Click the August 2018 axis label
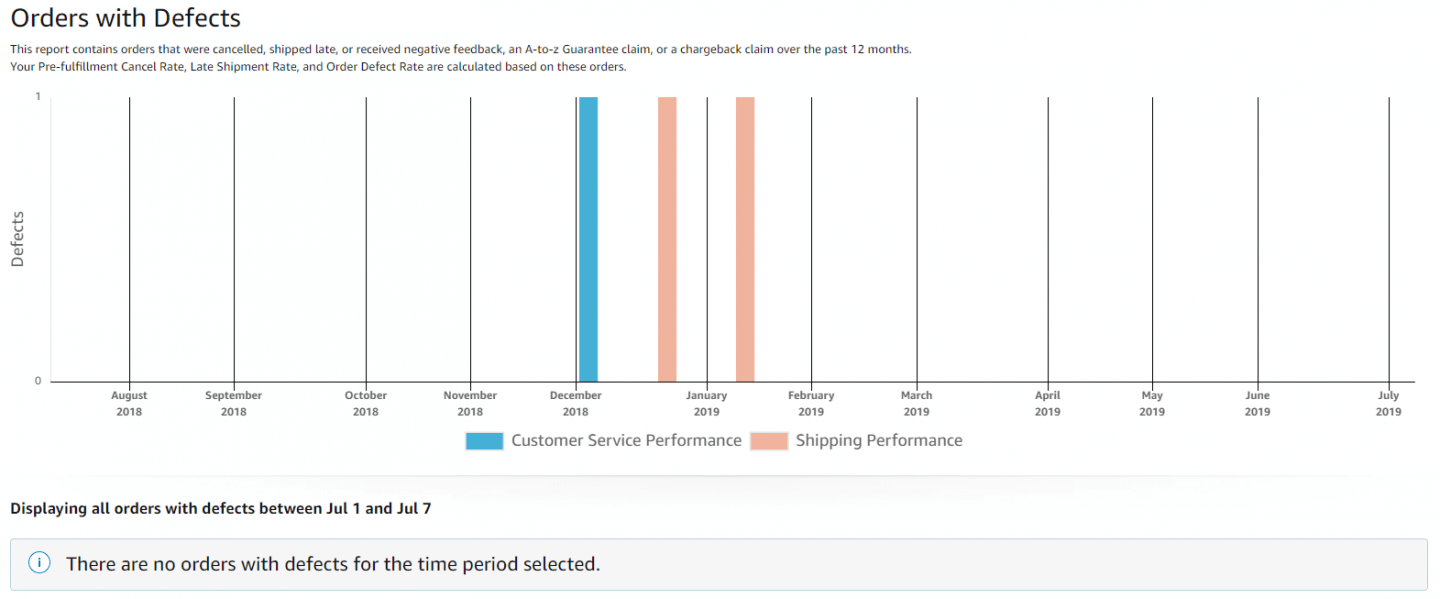 coord(129,403)
